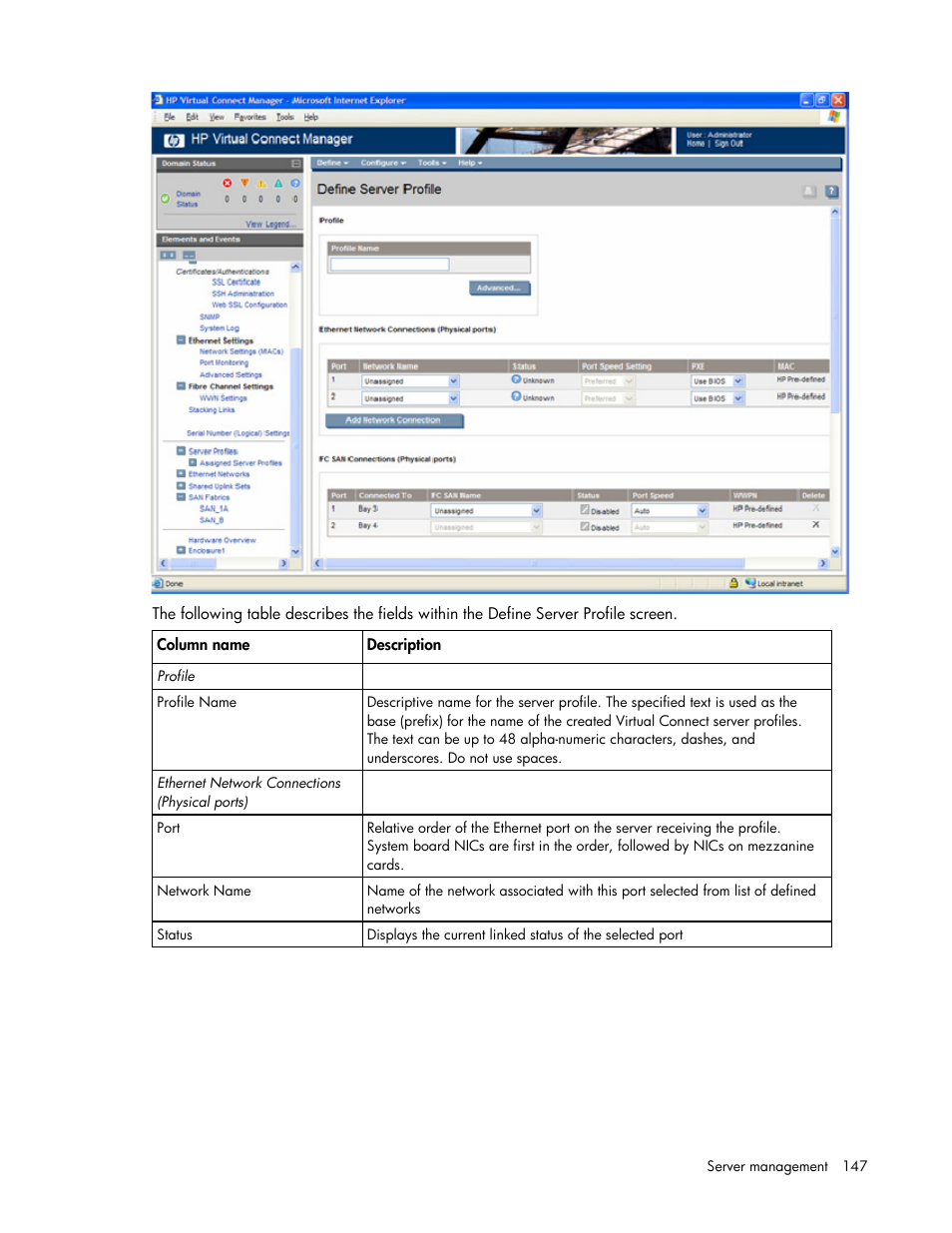Open the browser Favorites menu

click(249, 117)
